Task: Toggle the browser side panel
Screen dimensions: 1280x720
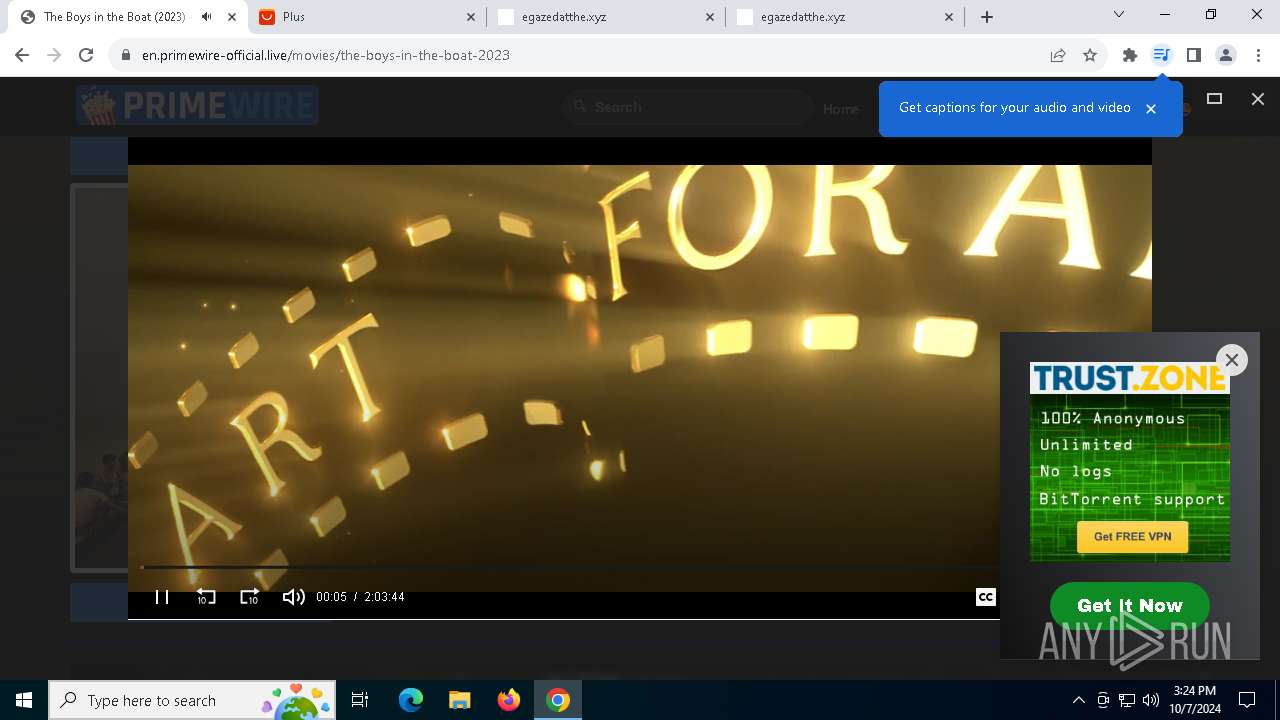Action: (1193, 55)
